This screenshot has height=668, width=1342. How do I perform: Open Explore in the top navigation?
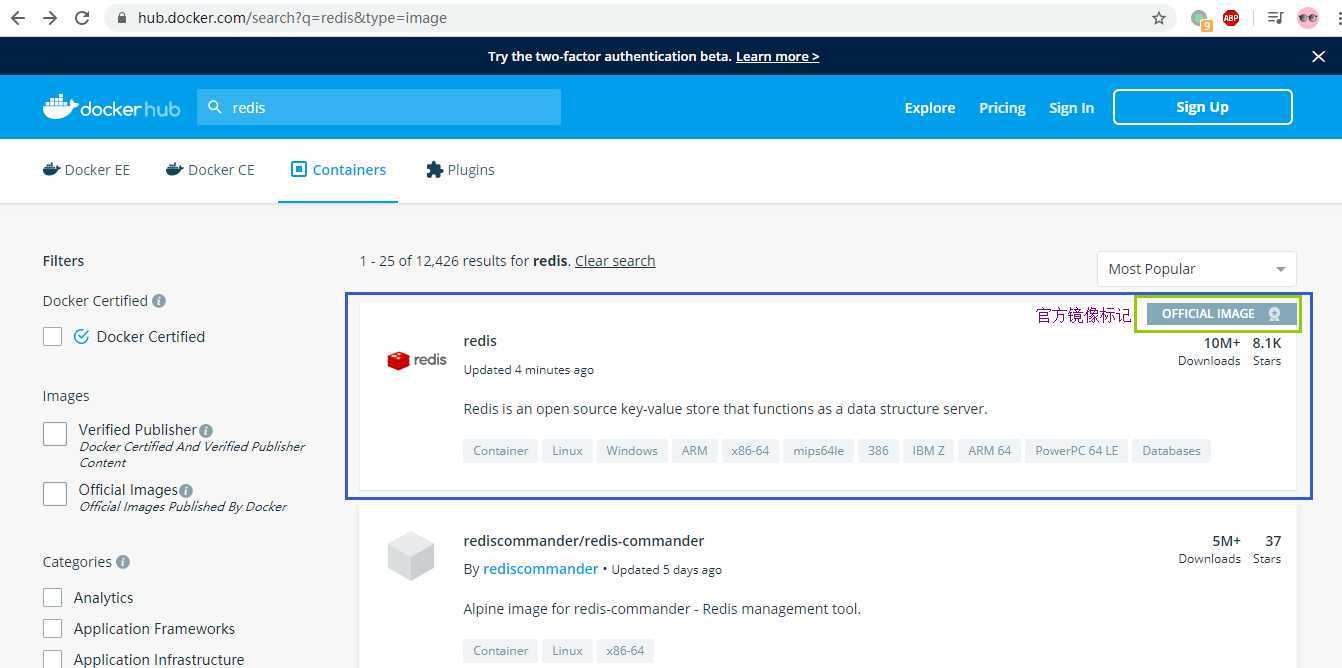coord(930,108)
